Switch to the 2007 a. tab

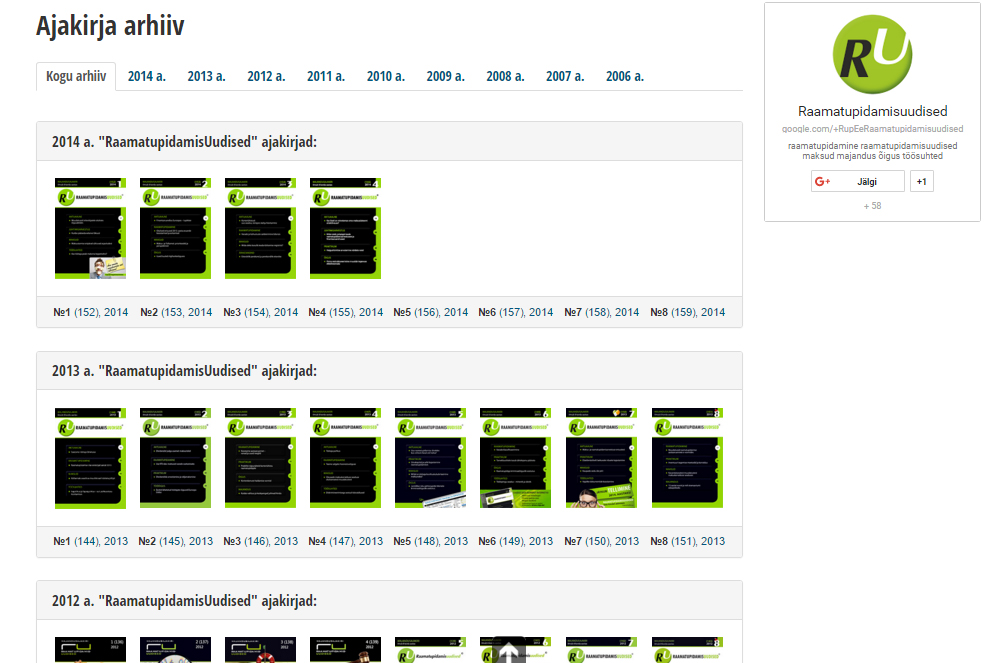565,76
